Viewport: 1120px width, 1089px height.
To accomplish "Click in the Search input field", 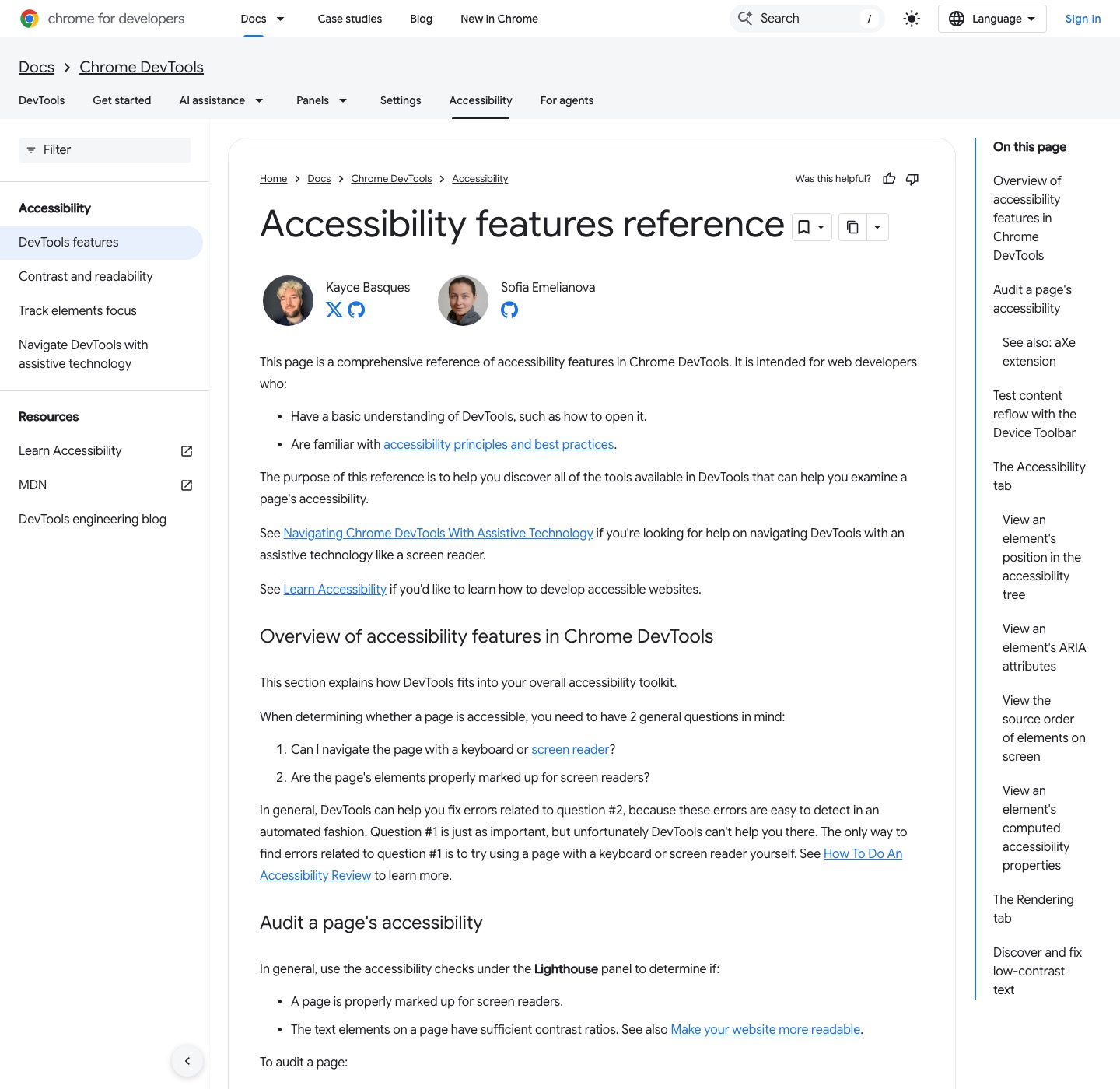I will point(807,19).
